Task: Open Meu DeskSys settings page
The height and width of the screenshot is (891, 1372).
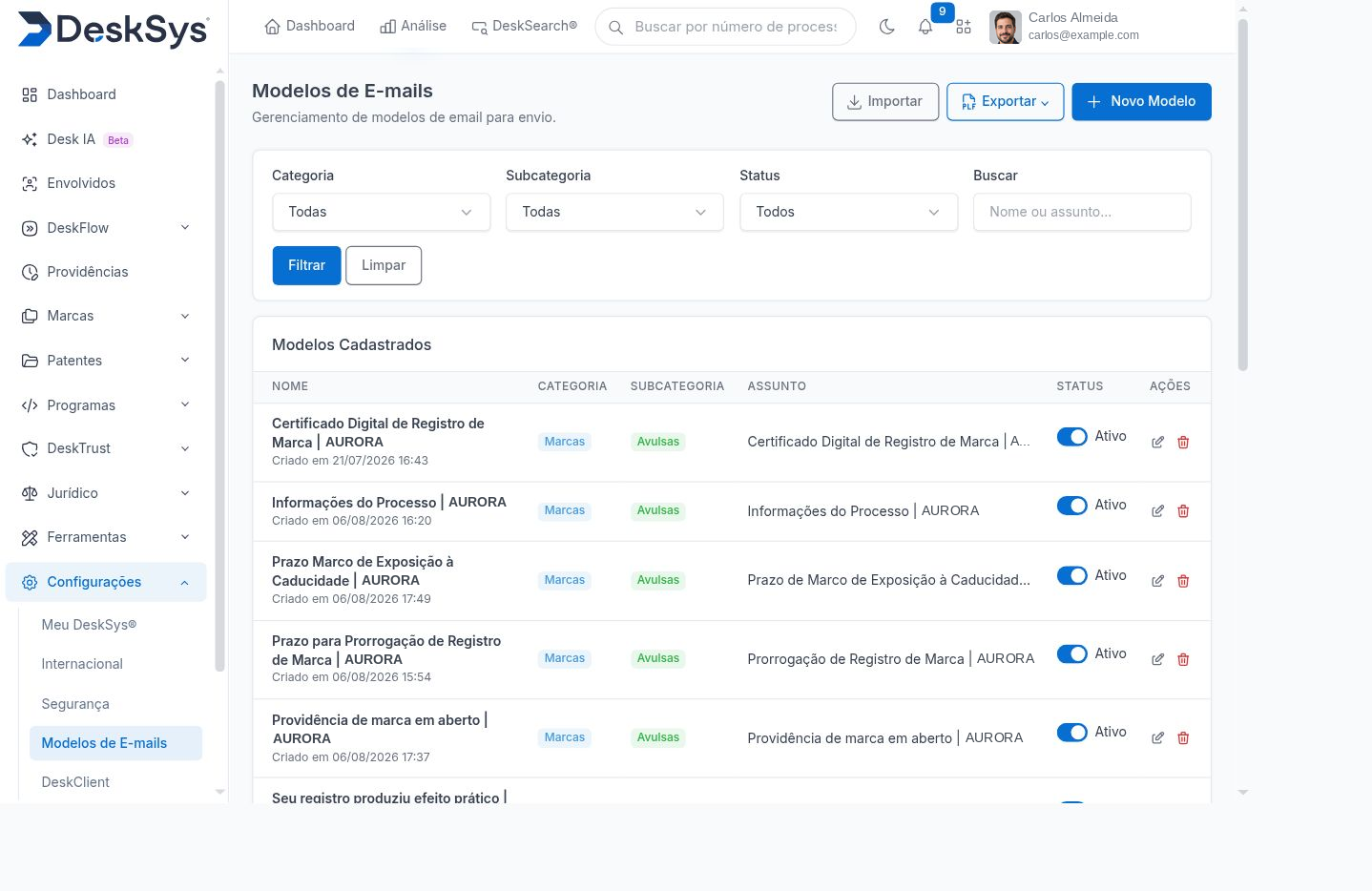Action: point(89,625)
